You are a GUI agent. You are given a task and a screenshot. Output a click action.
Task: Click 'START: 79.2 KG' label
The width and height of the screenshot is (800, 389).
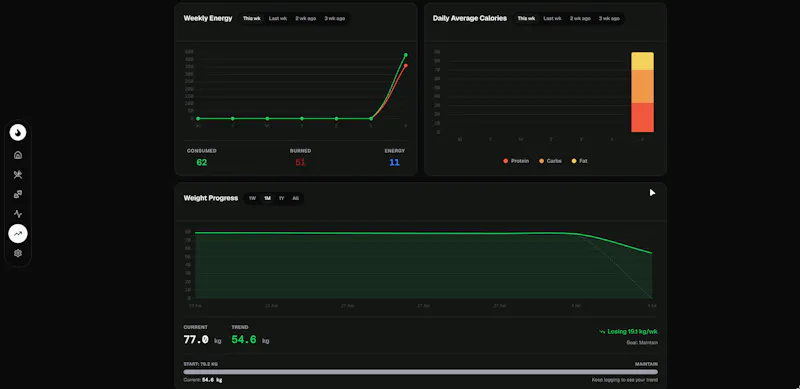tap(201, 364)
